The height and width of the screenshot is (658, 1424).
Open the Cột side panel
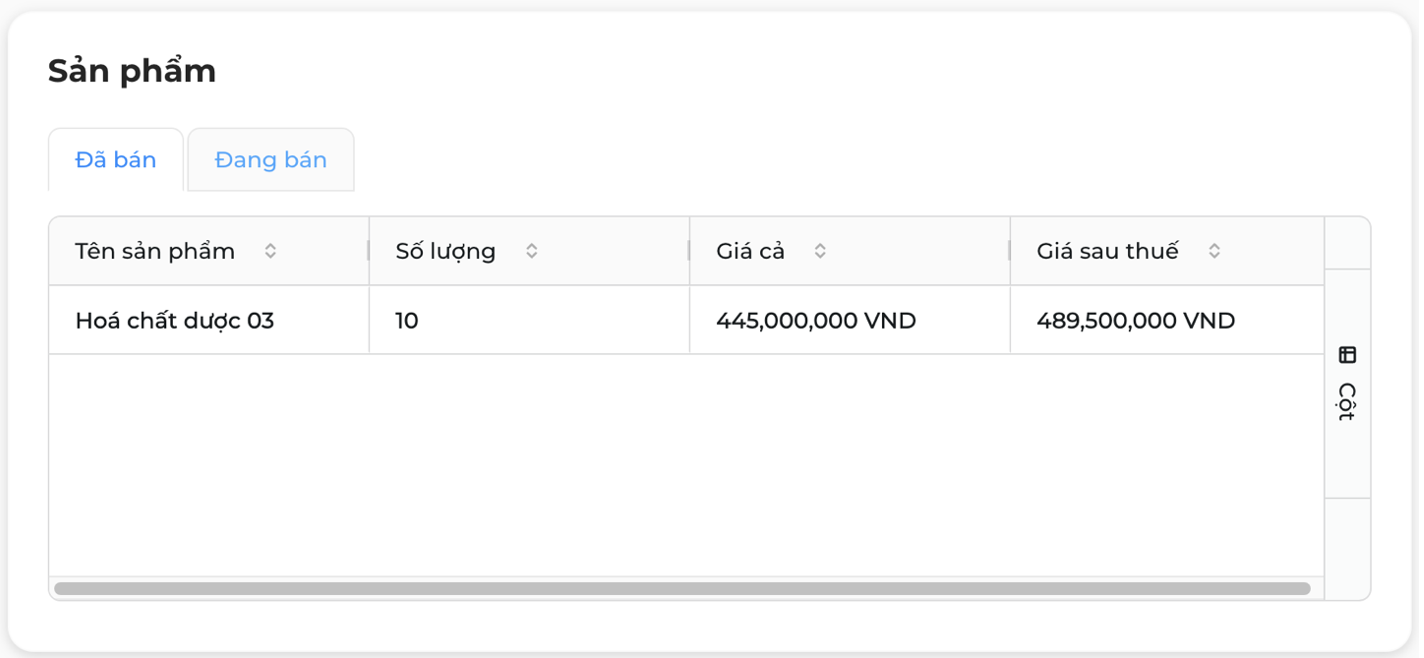[x=1347, y=384]
